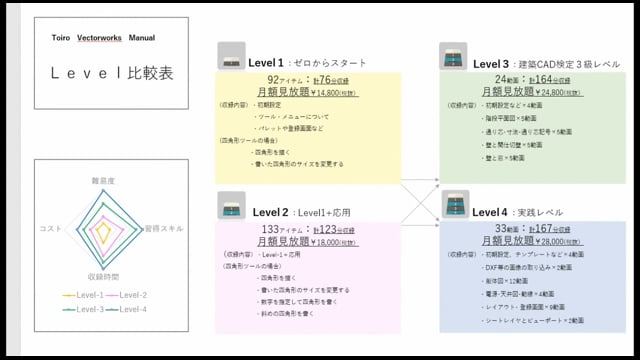The image size is (640, 360).
Task: Select the 'Level 2' heading text
Action: point(270,212)
